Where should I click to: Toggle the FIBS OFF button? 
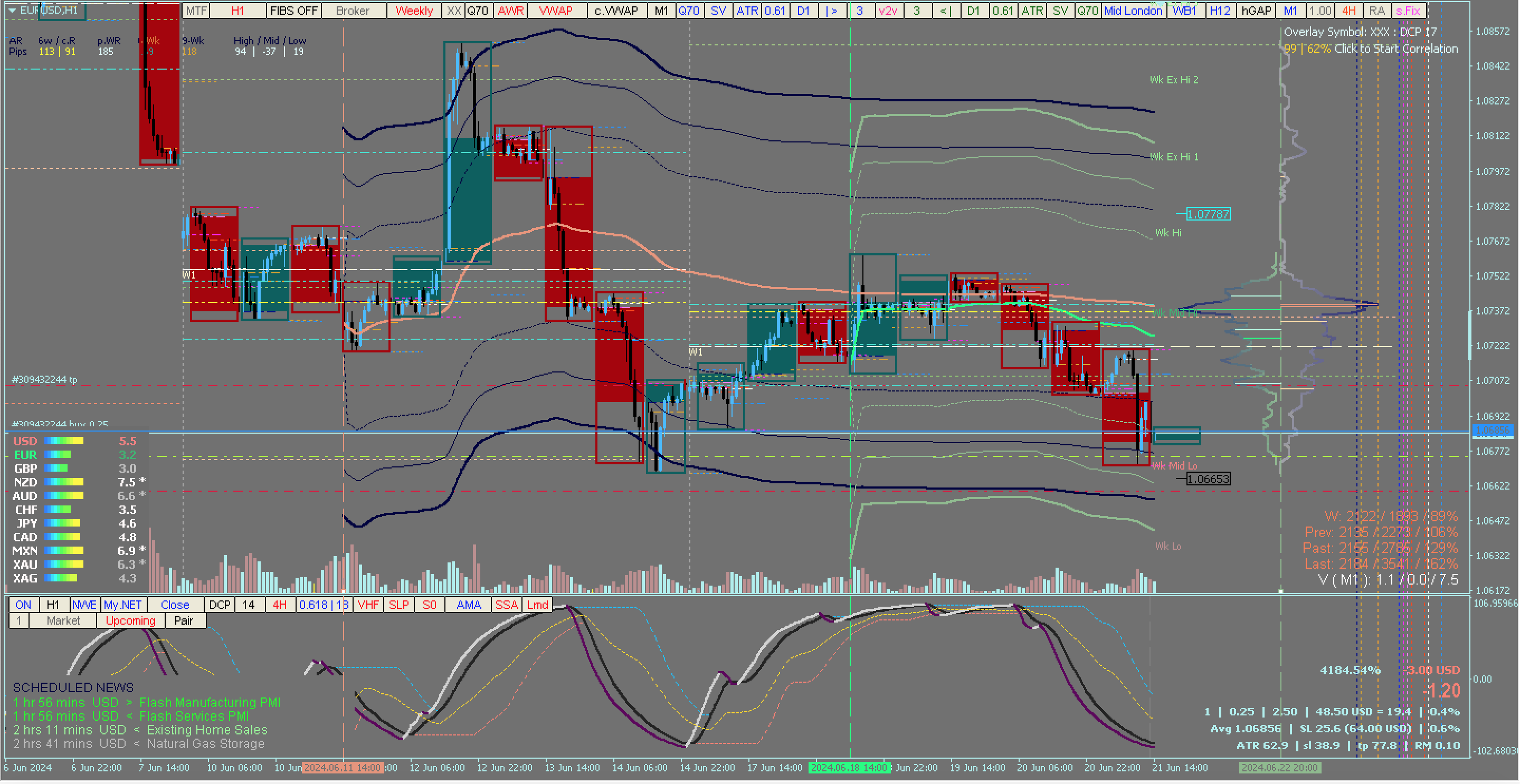[x=293, y=11]
